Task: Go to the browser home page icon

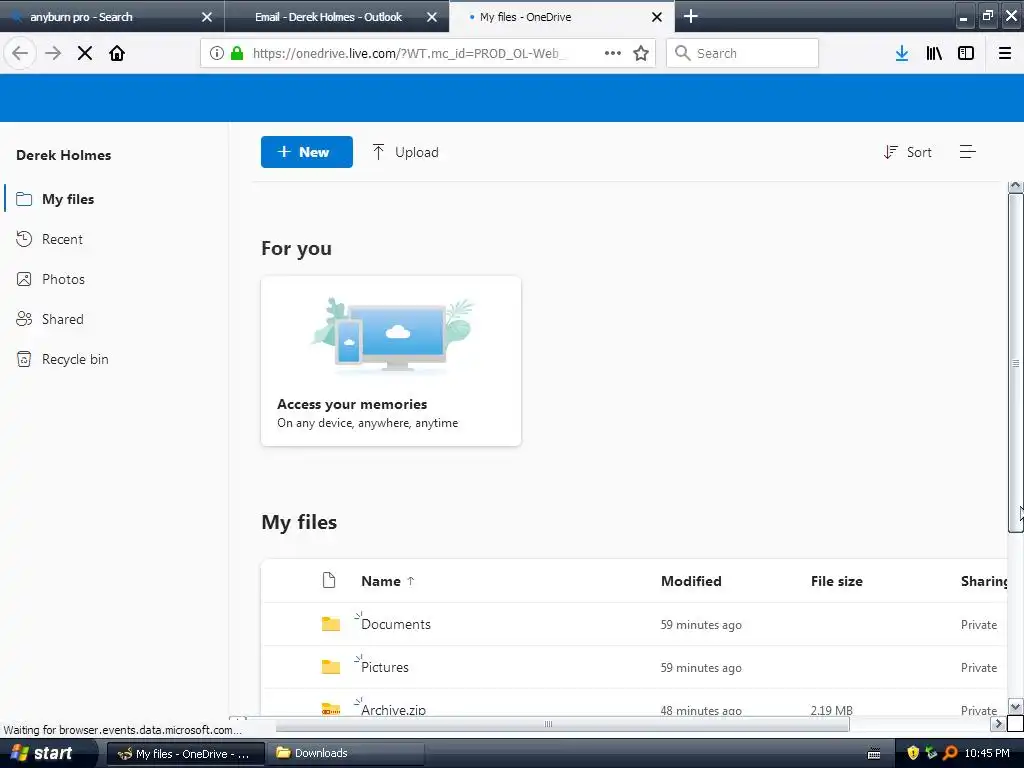Action: [117, 53]
